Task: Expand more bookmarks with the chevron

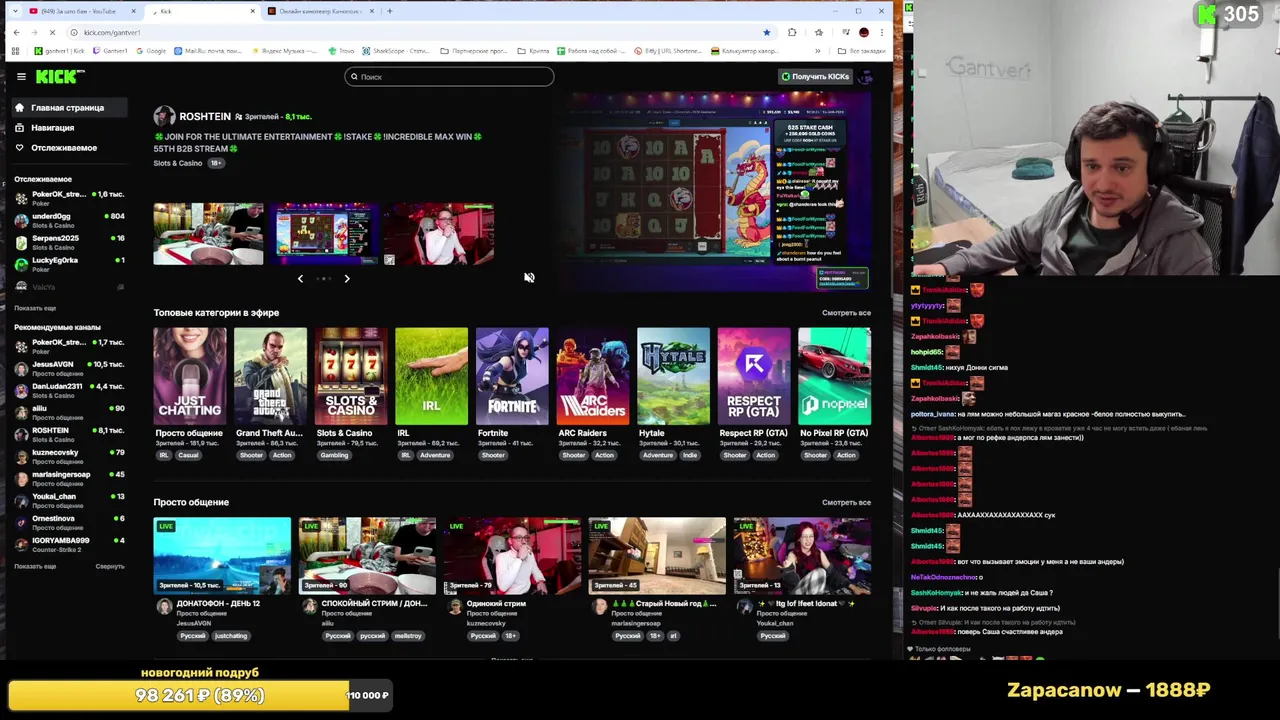Action: click(817, 51)
